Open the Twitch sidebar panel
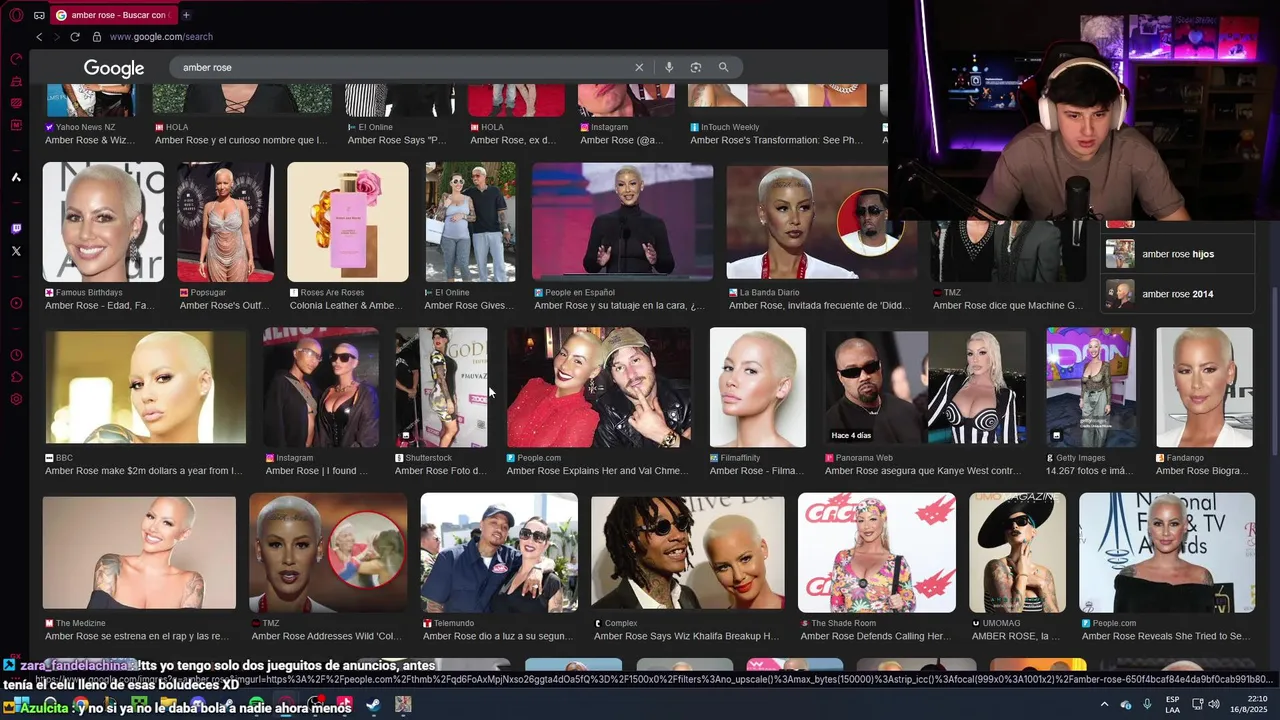The image size is (1280, 720). [16, 229]
